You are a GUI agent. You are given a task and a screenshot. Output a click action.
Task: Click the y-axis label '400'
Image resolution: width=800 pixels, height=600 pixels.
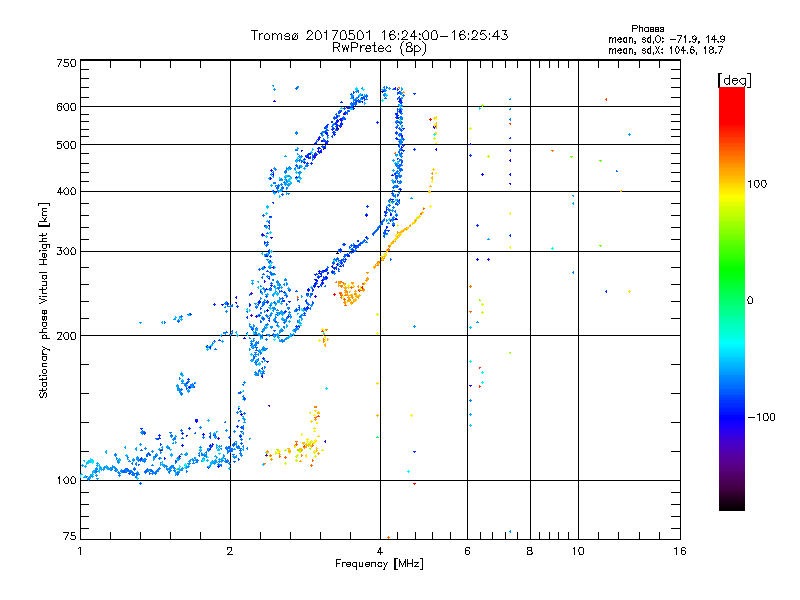[x=66, y=192]
